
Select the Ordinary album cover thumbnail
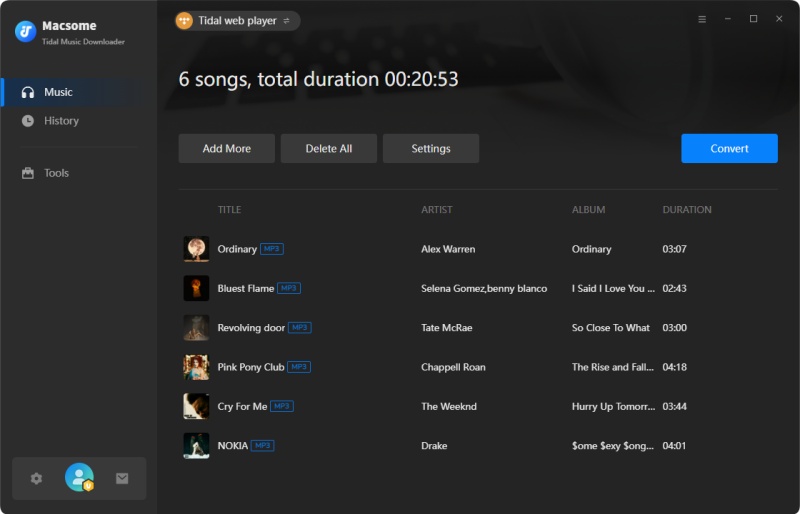196,249
